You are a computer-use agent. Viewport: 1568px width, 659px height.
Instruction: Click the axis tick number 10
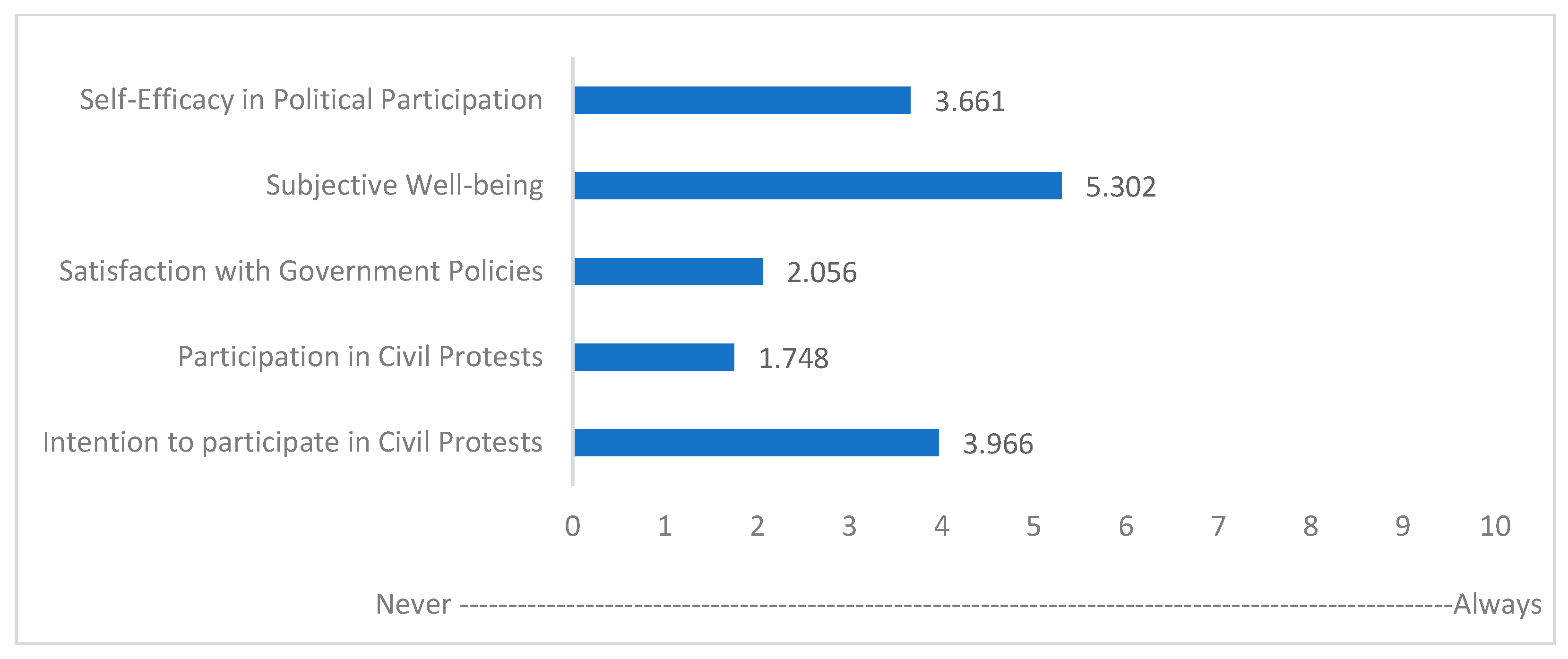(1494, 526)
